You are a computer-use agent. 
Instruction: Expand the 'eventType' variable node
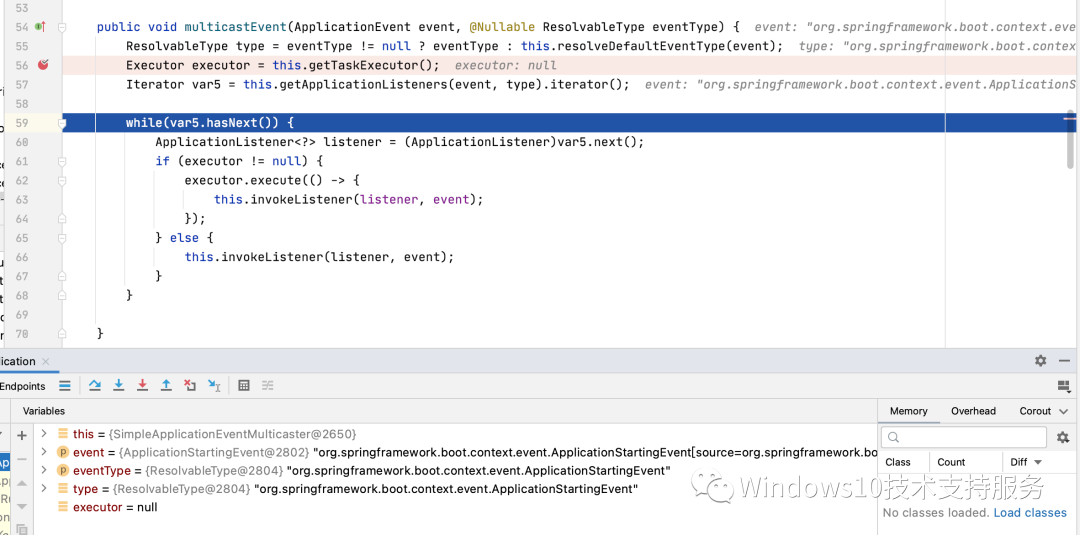(44, 471)
